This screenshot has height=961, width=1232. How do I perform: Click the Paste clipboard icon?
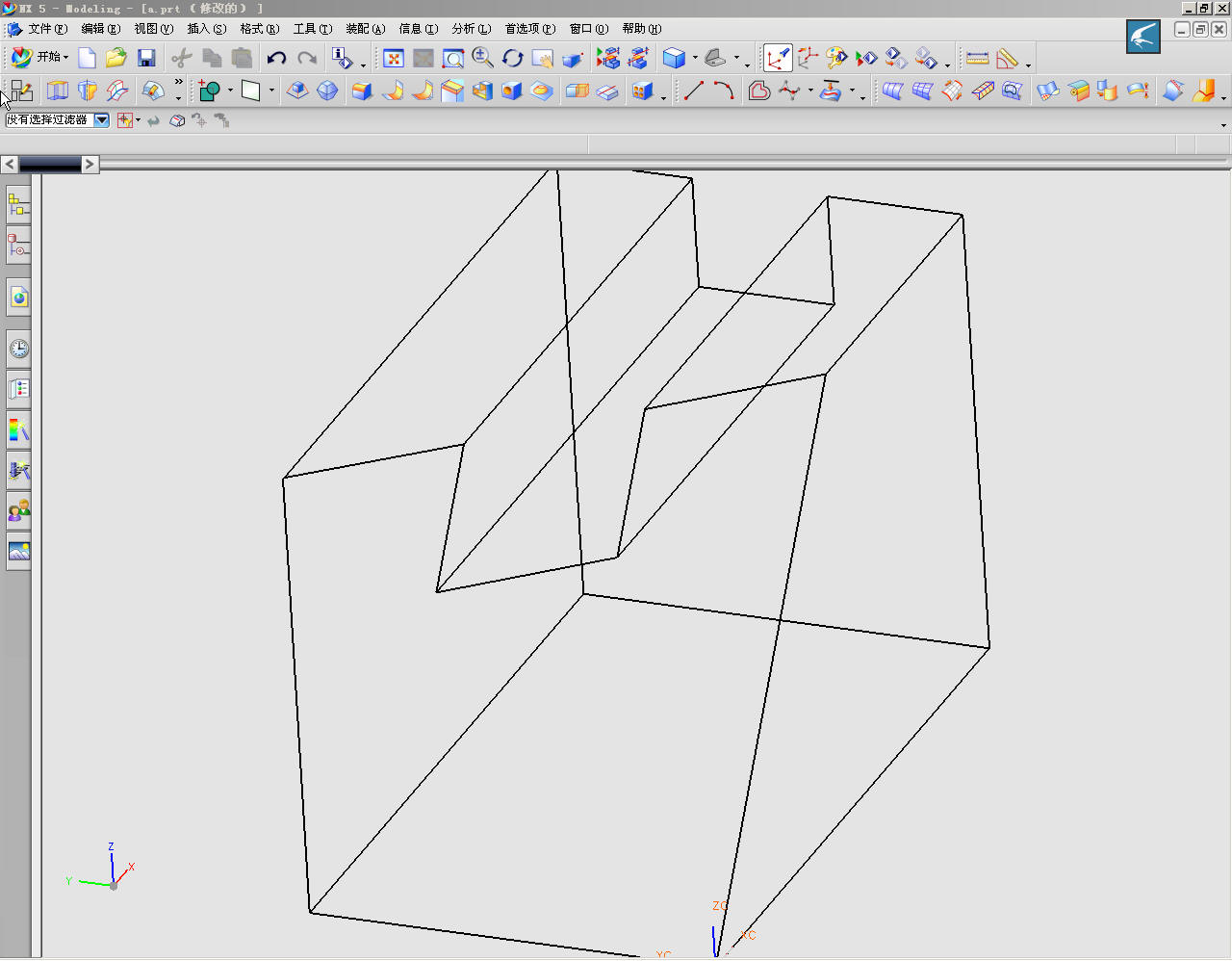tap(242, 58)
